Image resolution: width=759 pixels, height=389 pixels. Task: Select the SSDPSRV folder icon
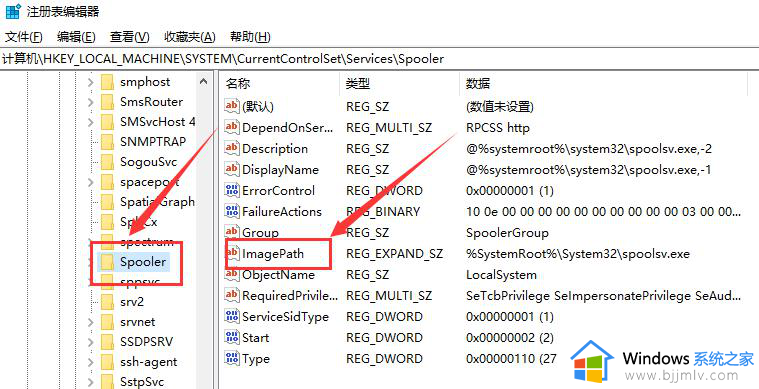(107, 342)
